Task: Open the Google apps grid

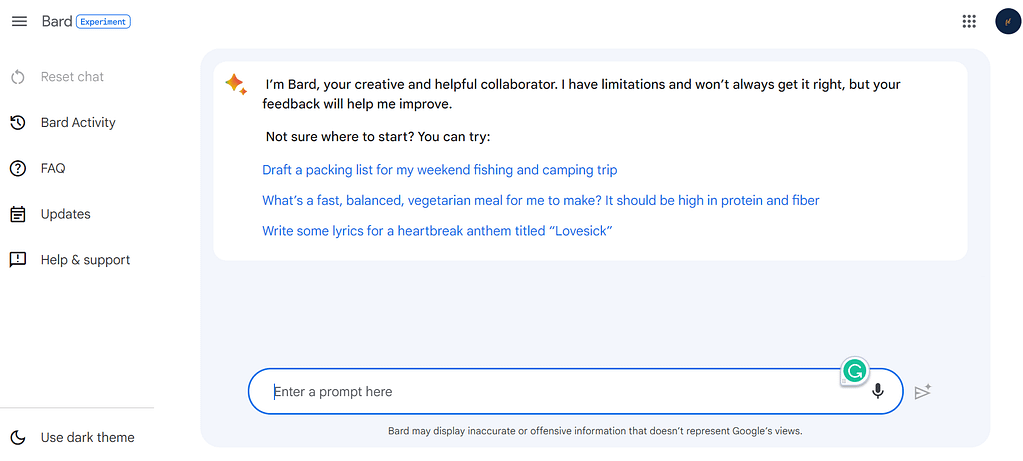Action: (x=969, y=22)
